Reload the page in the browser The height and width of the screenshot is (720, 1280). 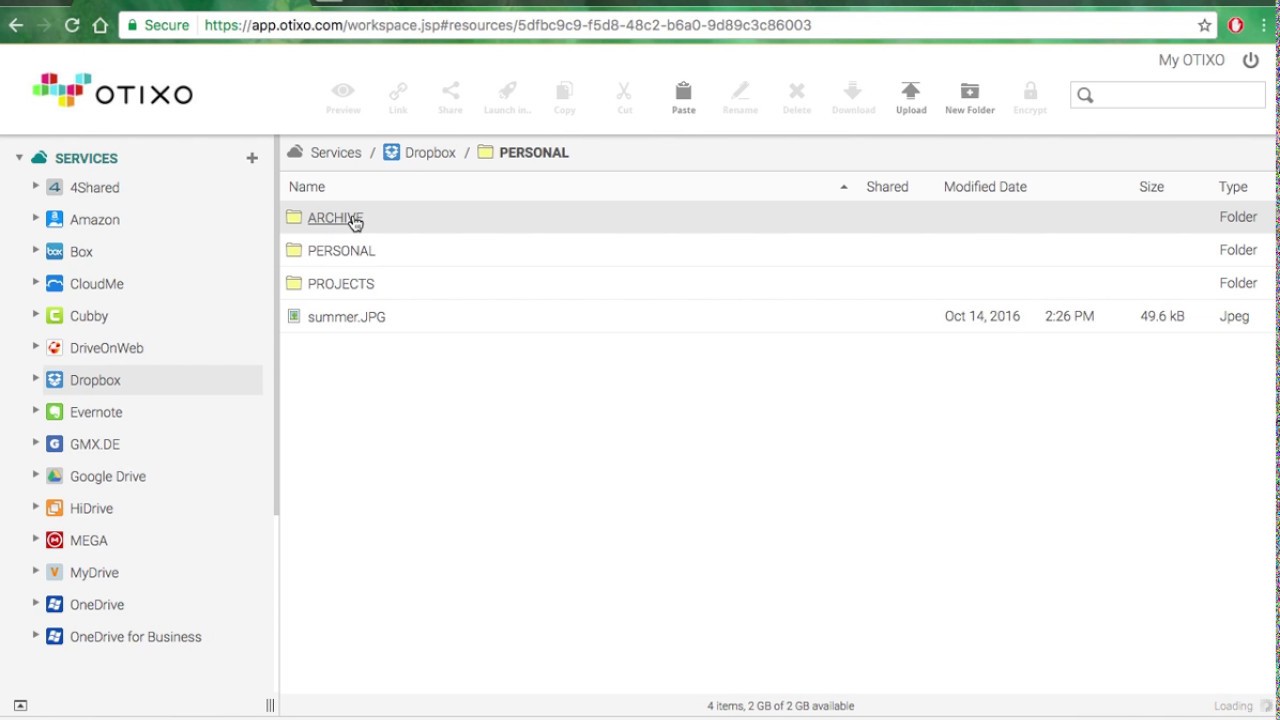point(72,25)
